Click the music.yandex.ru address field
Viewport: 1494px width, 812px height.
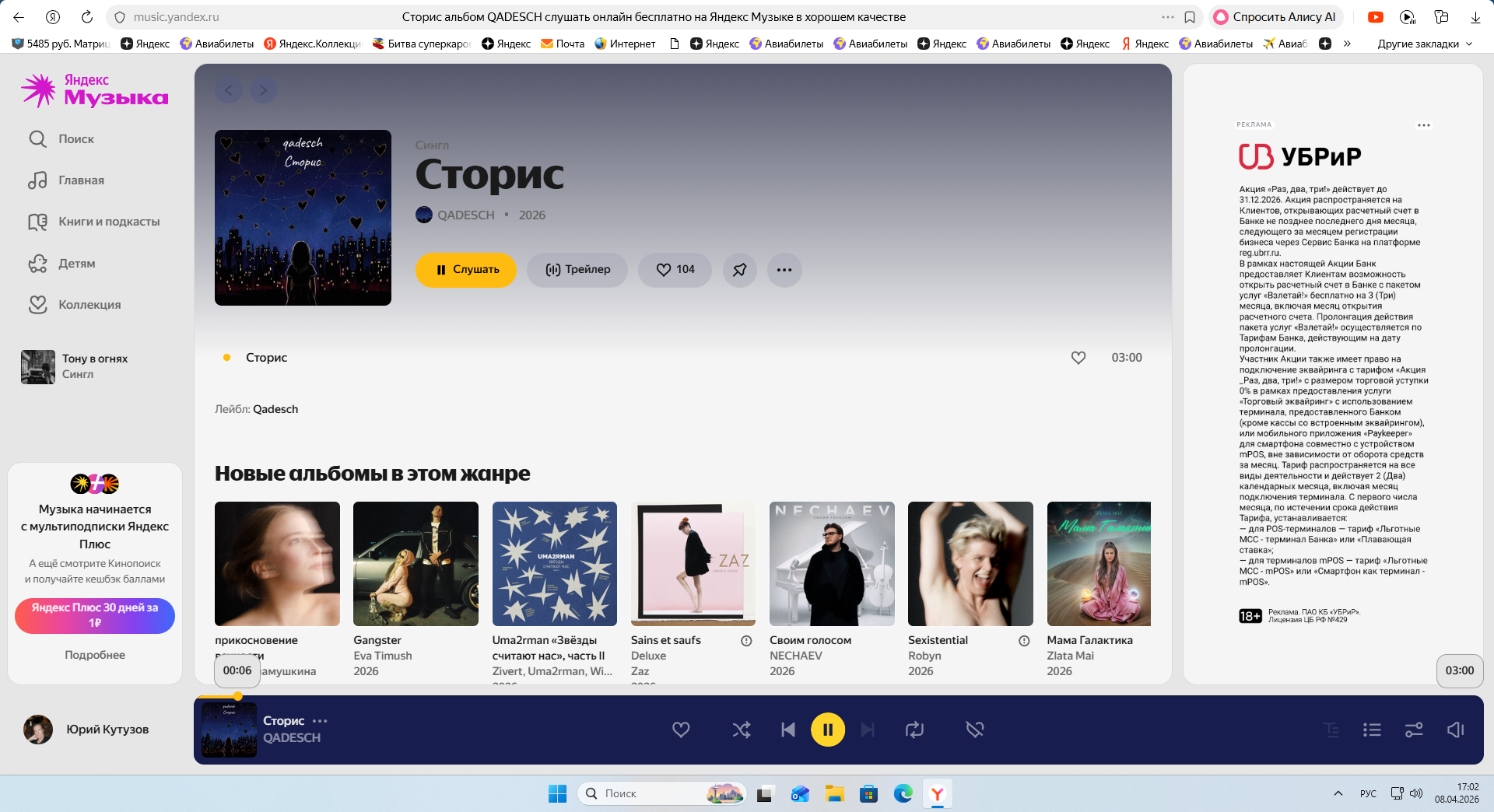coord(176,17)
